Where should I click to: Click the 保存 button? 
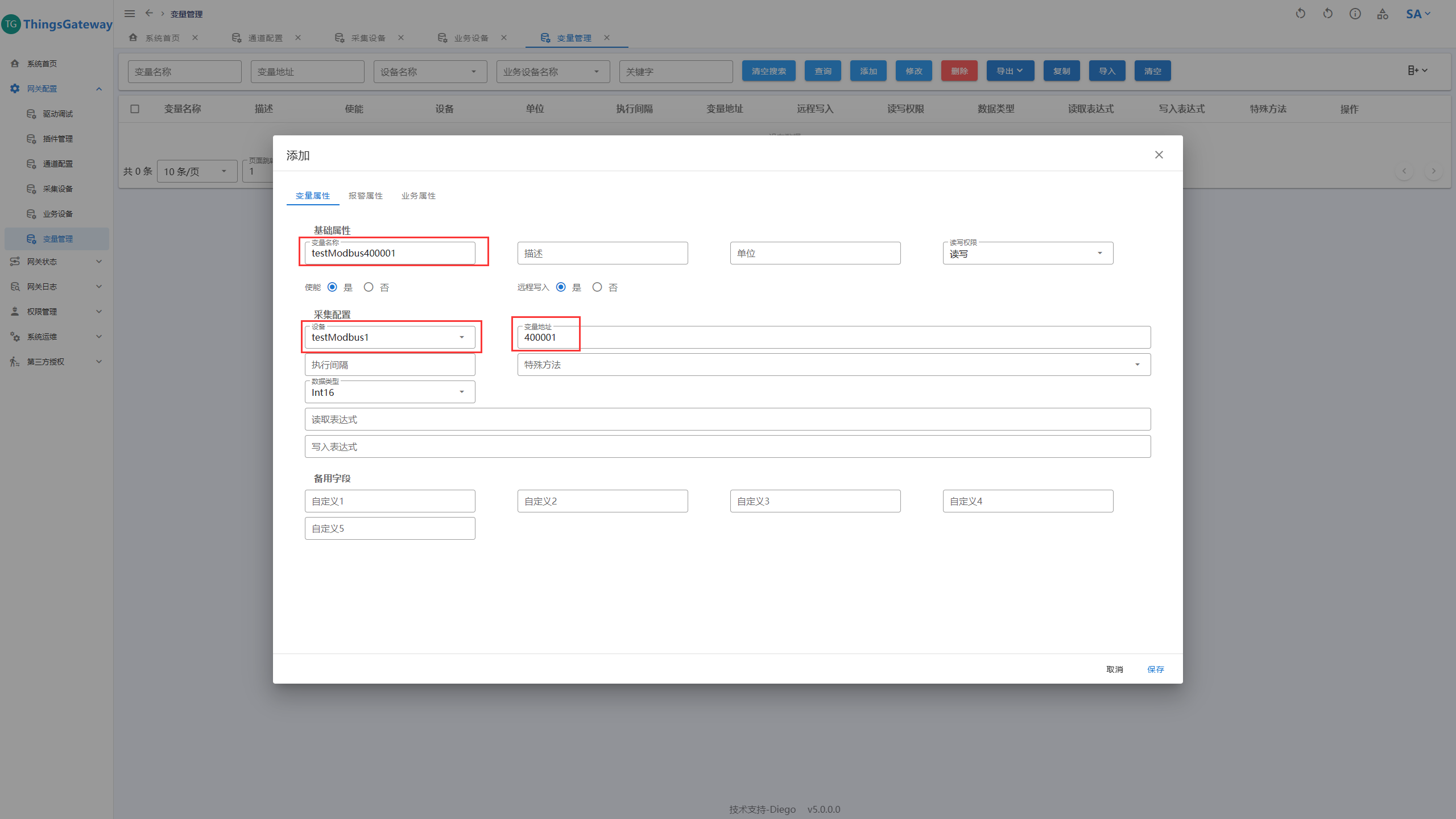(x=1155, y=669)
